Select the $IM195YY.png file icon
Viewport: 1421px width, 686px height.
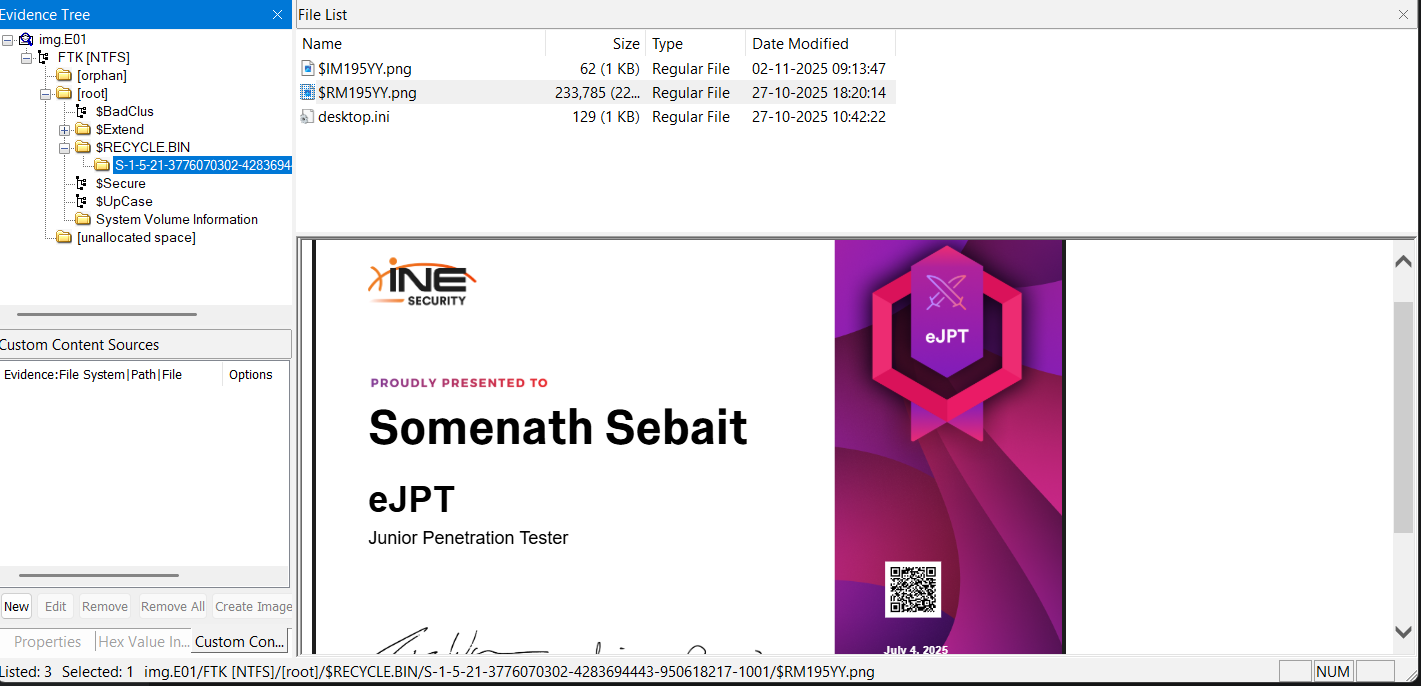pos(308,68)
